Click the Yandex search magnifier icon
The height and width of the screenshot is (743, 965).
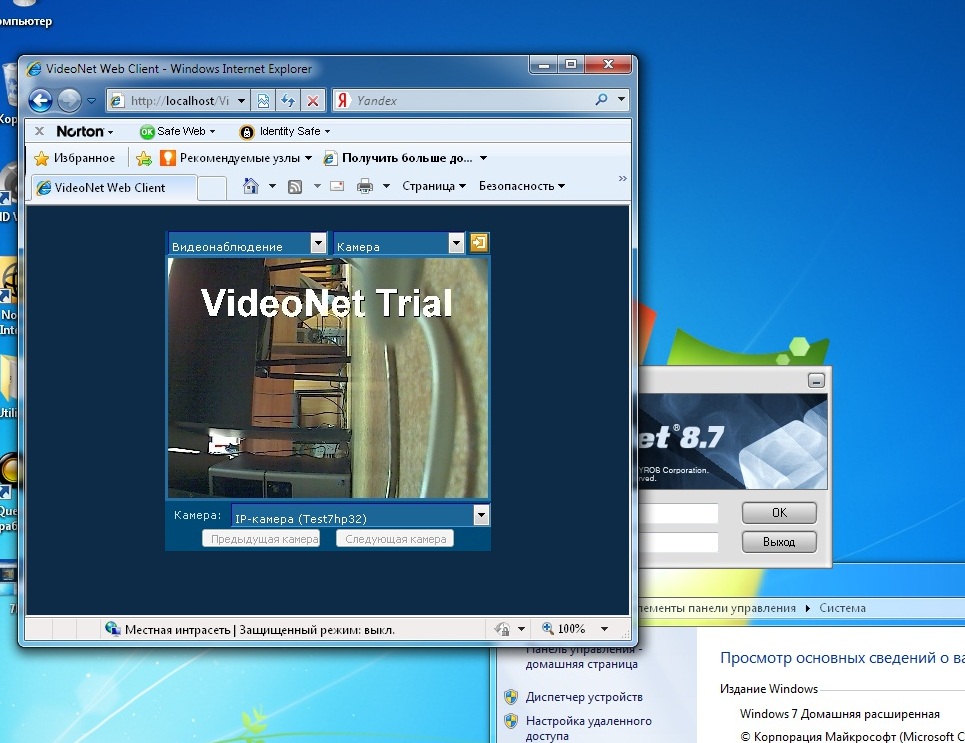pyautogui.click(x=601, y=100)
